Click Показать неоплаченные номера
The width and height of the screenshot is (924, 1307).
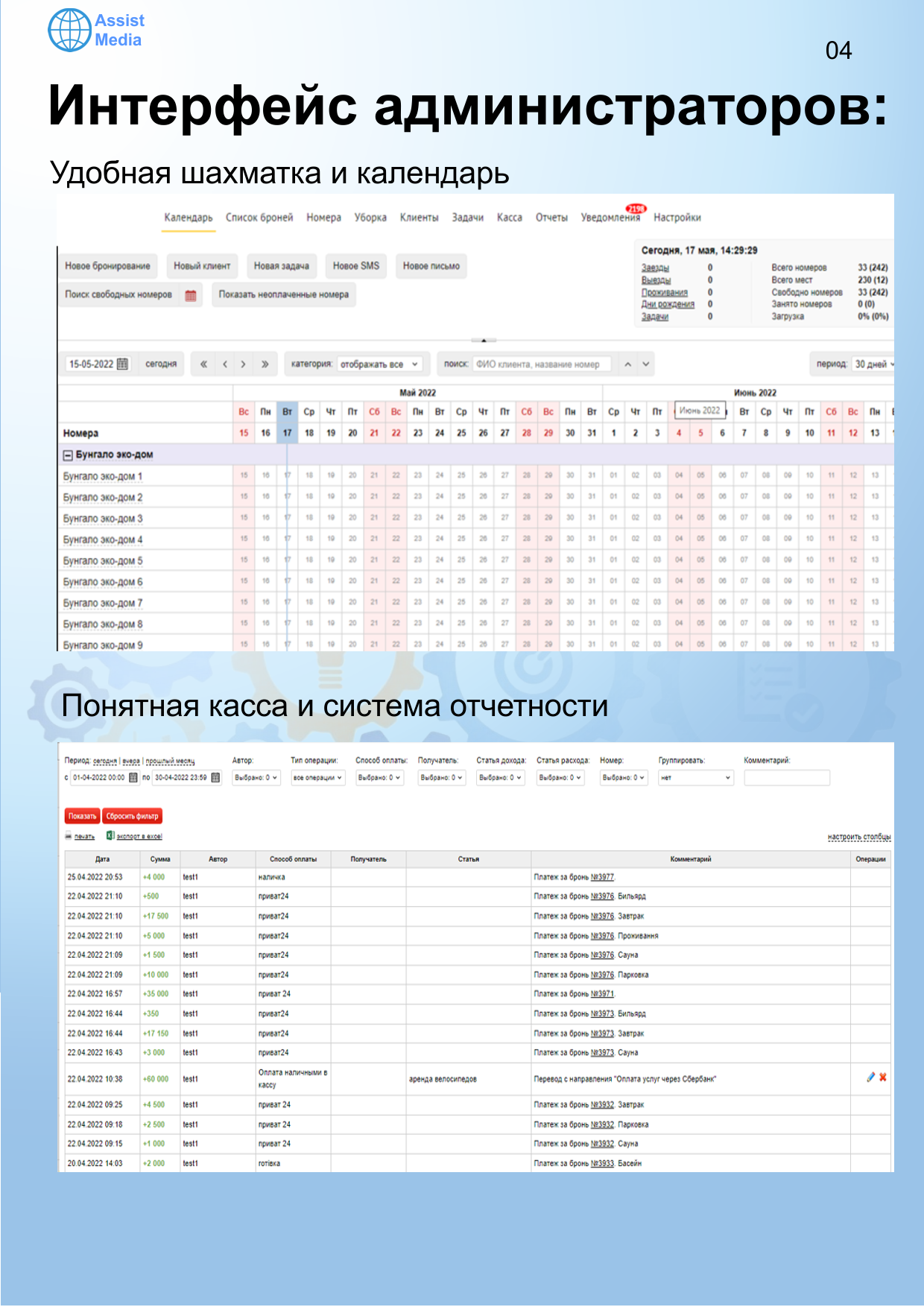(284, 295)
